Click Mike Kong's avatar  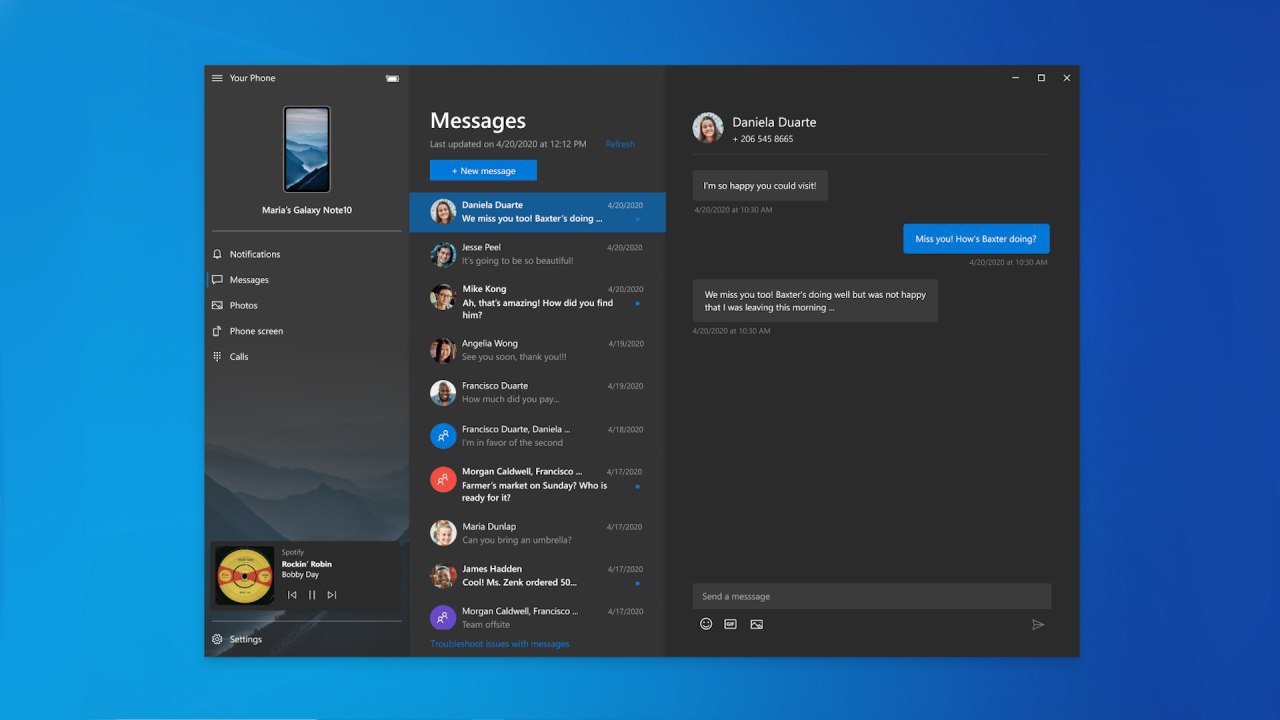point(443,296)
